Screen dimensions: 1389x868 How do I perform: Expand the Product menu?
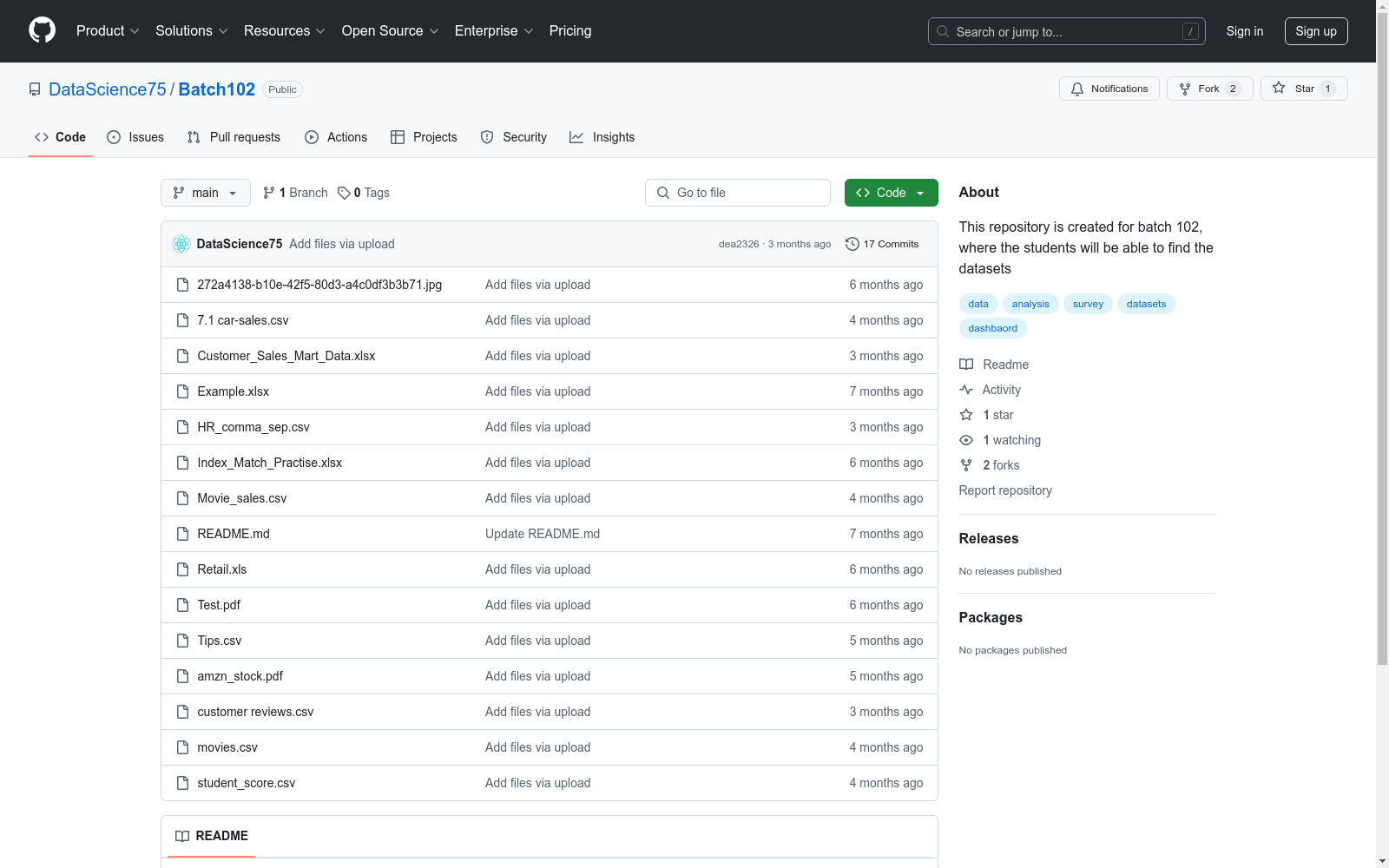click(108, 31)
